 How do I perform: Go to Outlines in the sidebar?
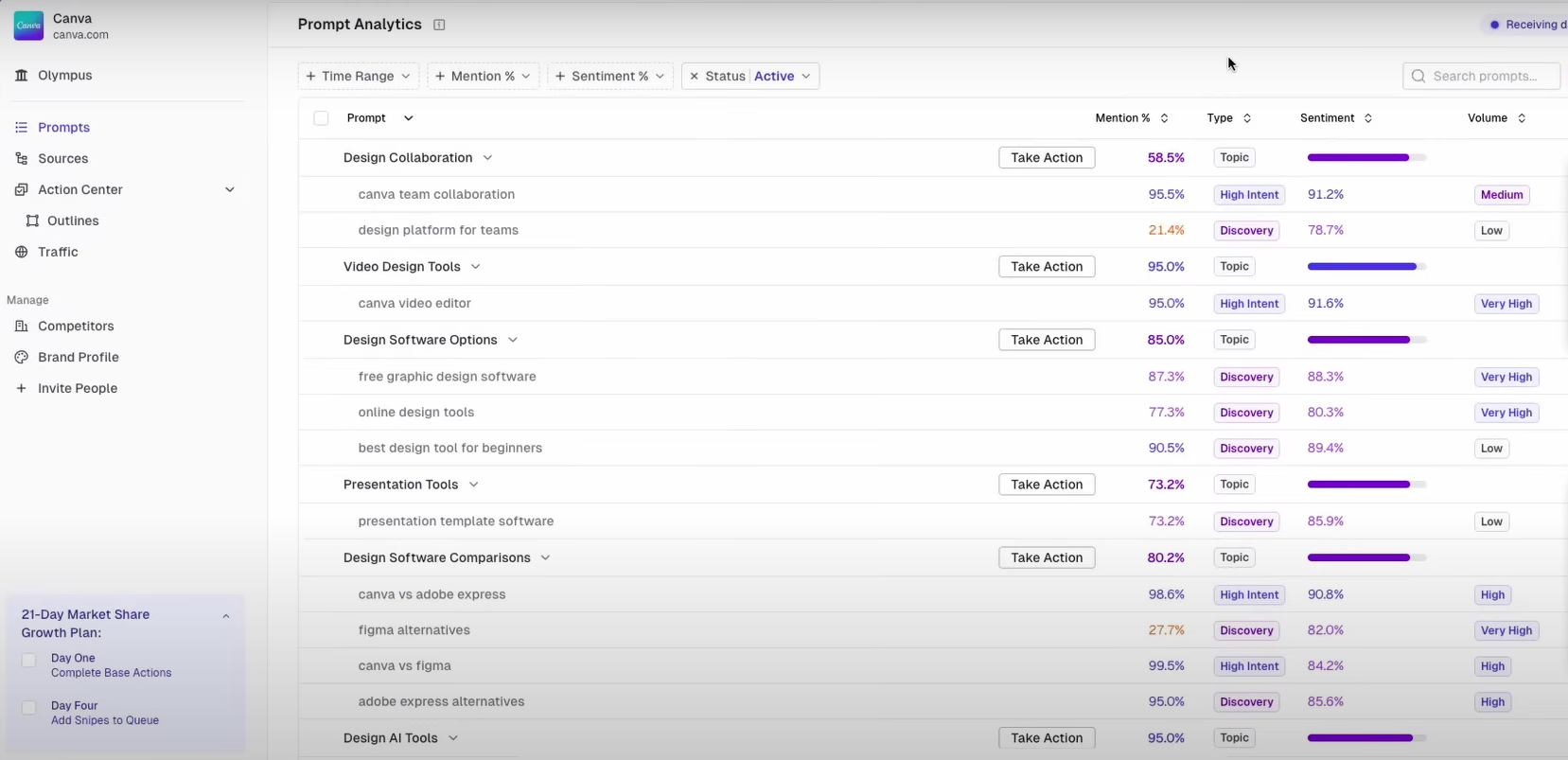(73, 221)
